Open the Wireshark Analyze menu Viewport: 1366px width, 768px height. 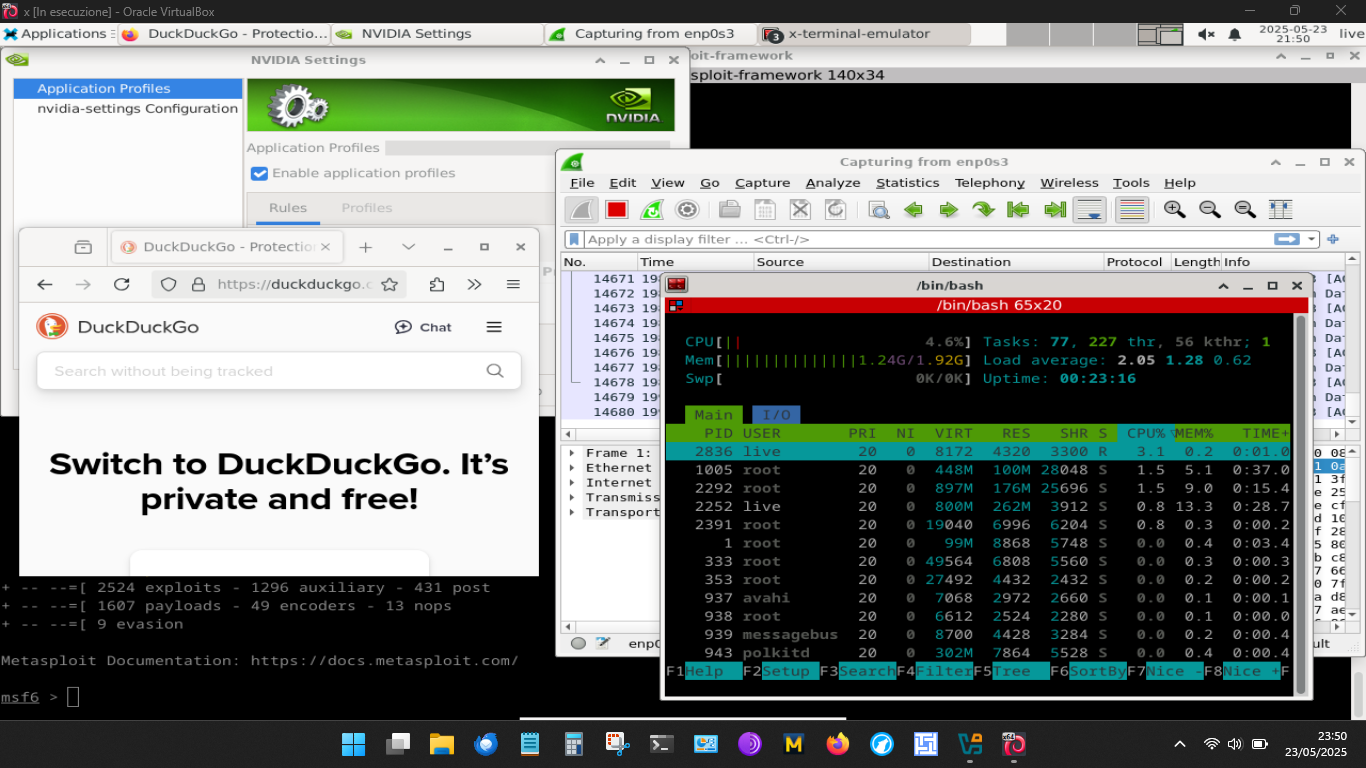[833, 183]
